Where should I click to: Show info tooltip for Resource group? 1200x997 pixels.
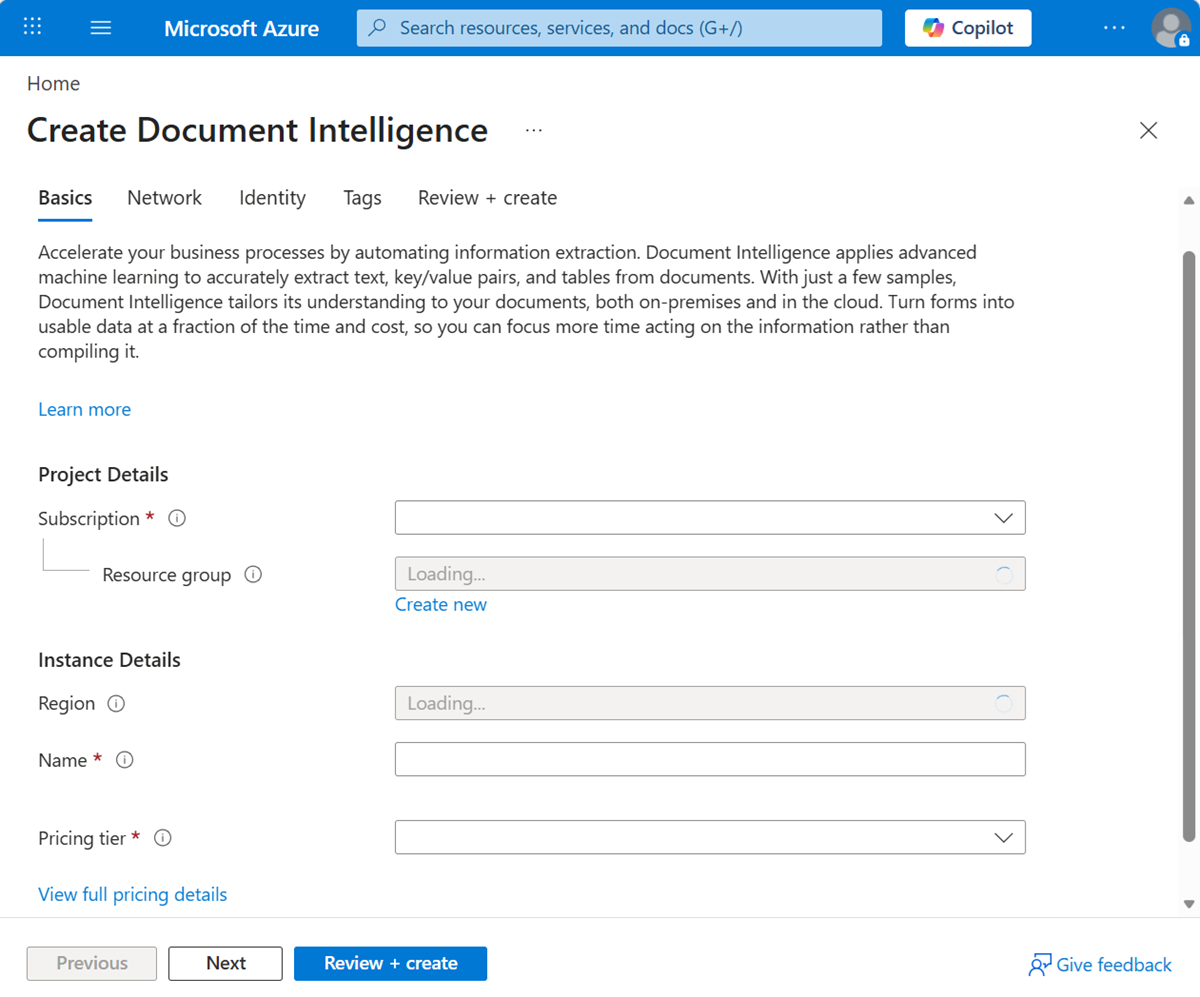253,575
